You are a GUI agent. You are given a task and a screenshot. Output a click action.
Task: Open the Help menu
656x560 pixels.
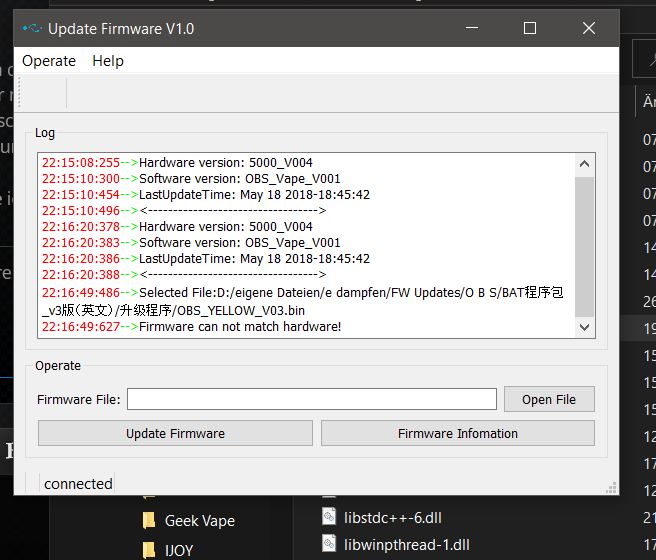point(108,61)
